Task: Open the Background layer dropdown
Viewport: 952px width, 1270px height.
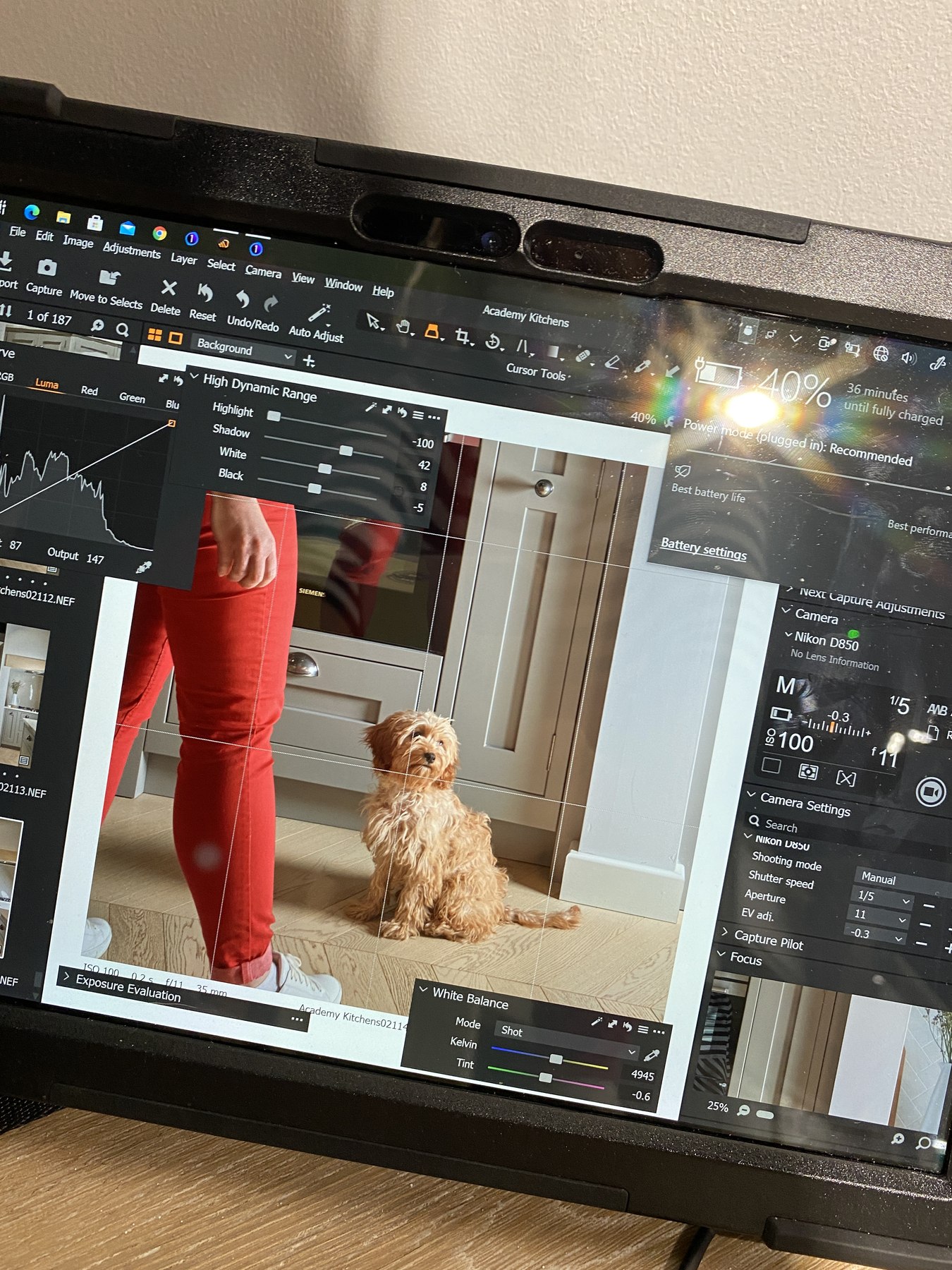Action: coord(243,351)
